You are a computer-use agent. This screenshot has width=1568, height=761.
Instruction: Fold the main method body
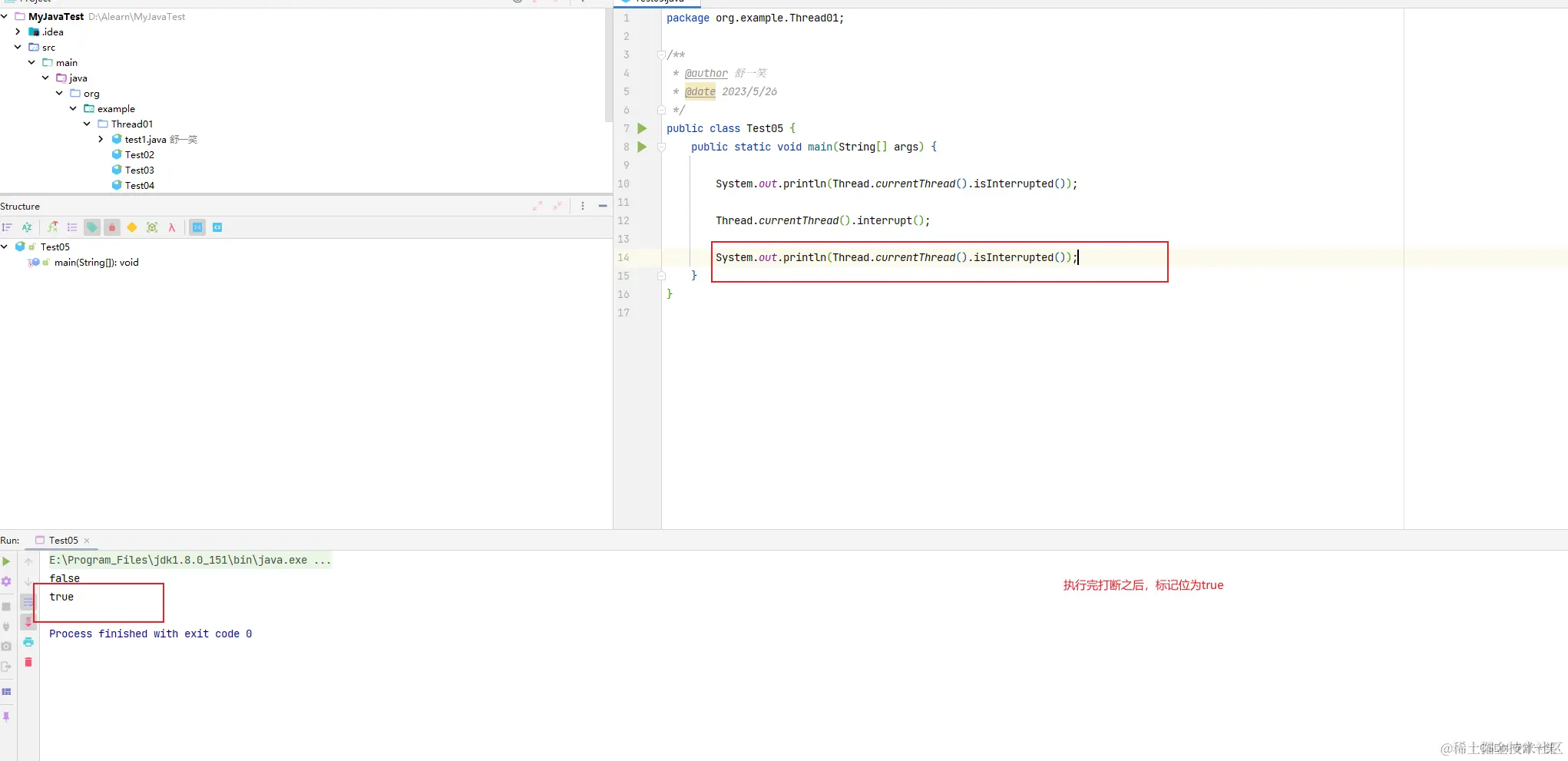661,147
